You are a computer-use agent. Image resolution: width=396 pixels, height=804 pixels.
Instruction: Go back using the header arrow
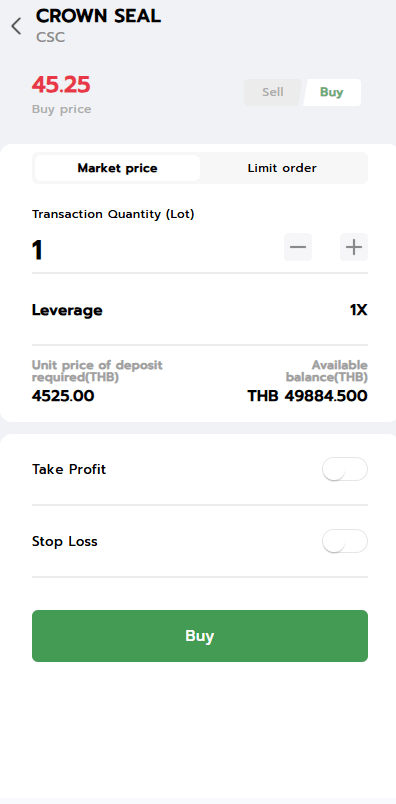click(16, 26)
